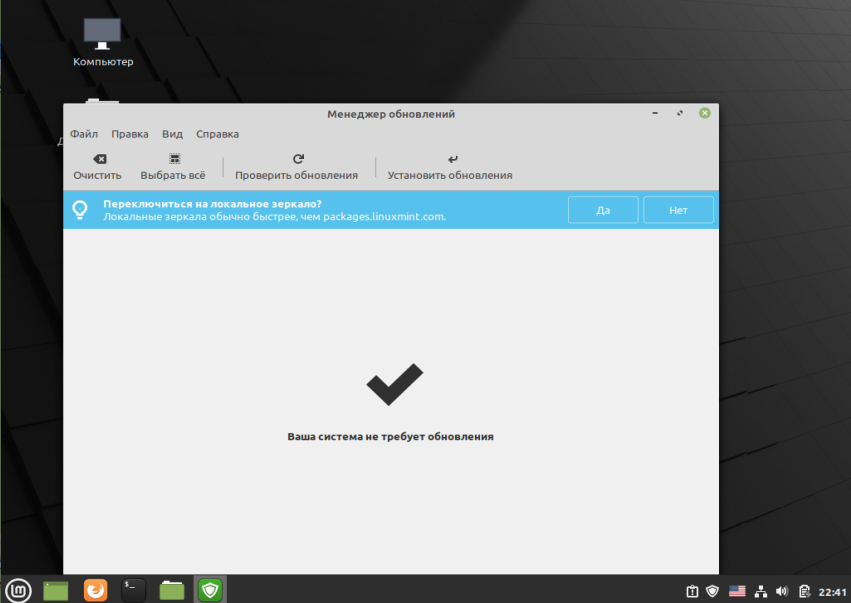Open the Файл menu

click(84, 134)
